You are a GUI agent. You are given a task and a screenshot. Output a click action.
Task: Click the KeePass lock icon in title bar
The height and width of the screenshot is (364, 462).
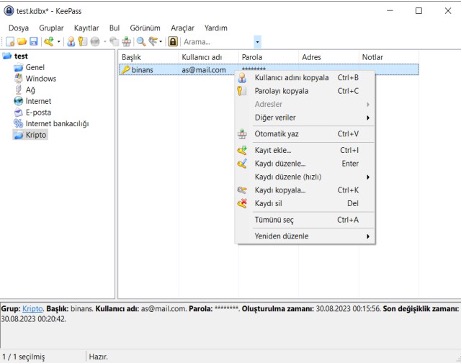point(9,11)
